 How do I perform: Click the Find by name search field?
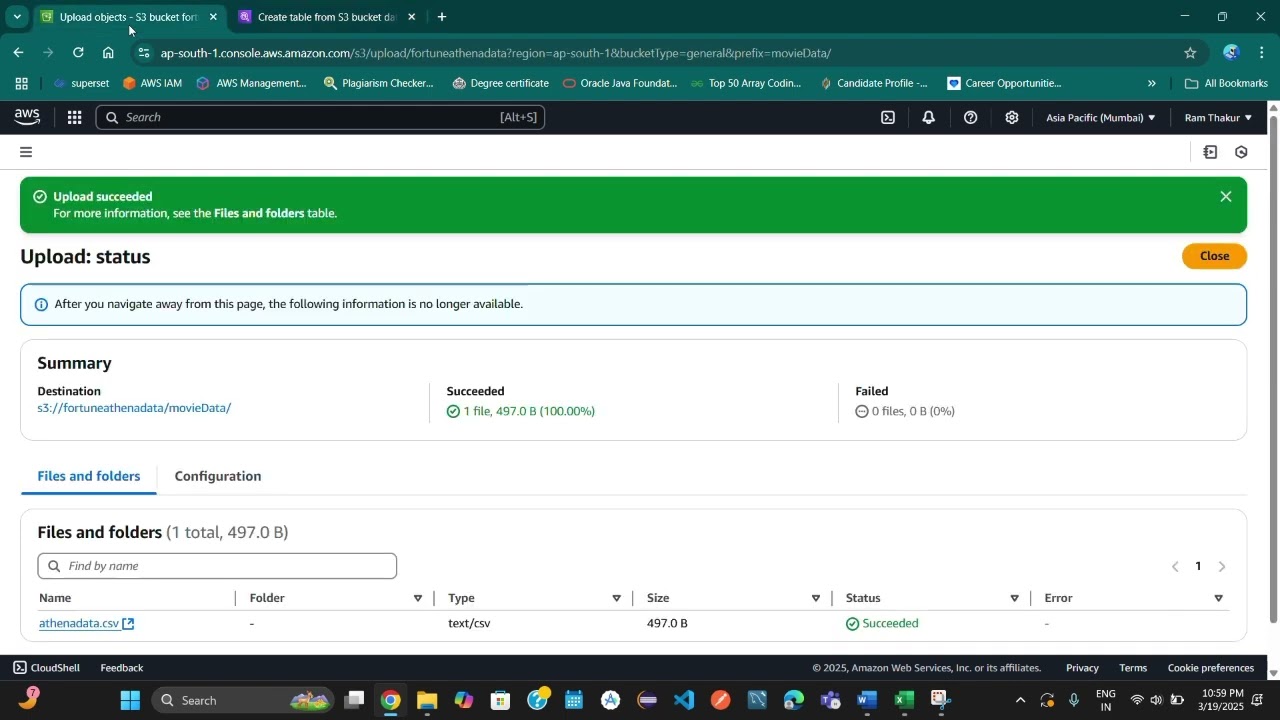(x=217, y=566)
